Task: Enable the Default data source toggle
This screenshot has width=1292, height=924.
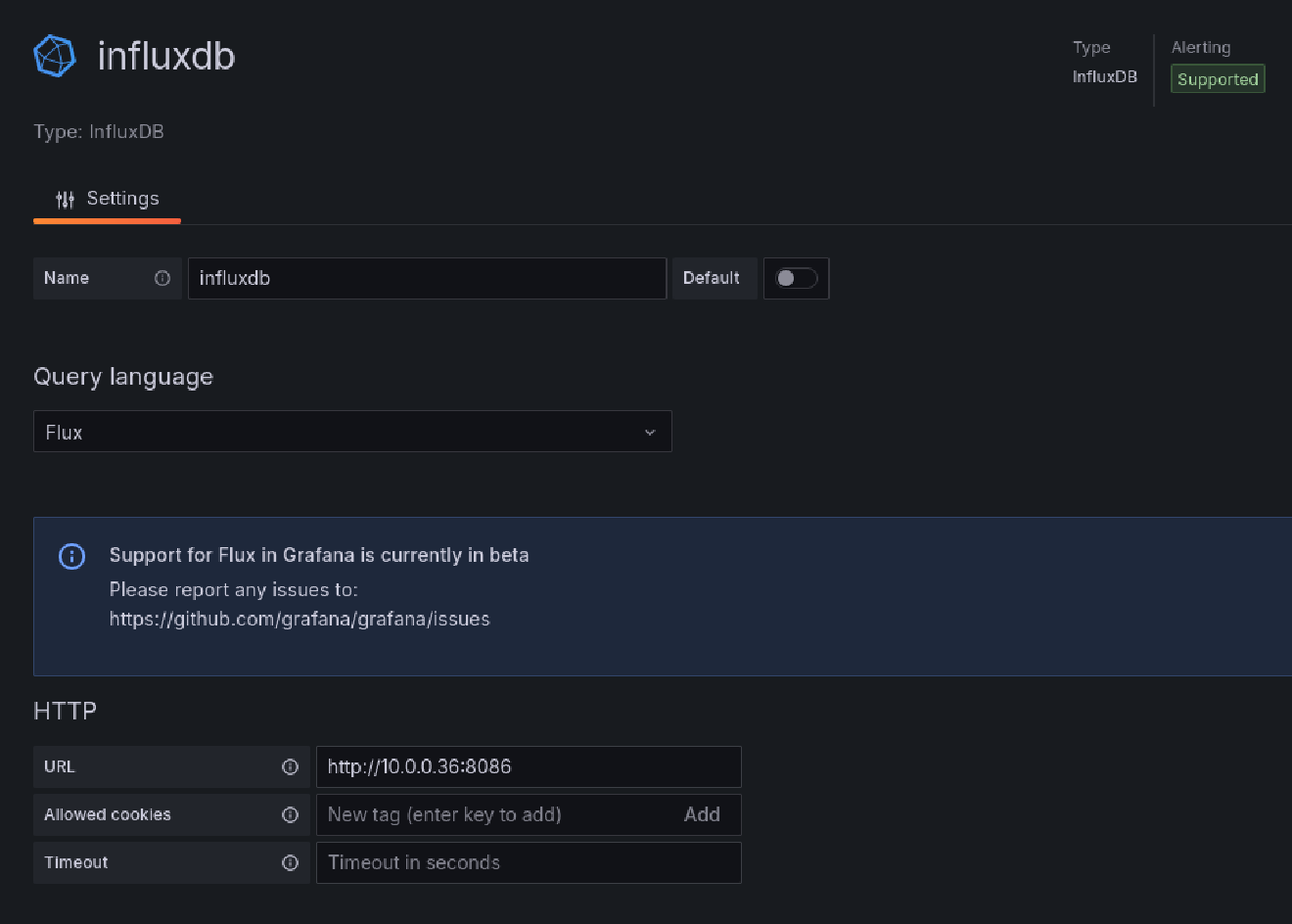Action: (x=796, y=278)
